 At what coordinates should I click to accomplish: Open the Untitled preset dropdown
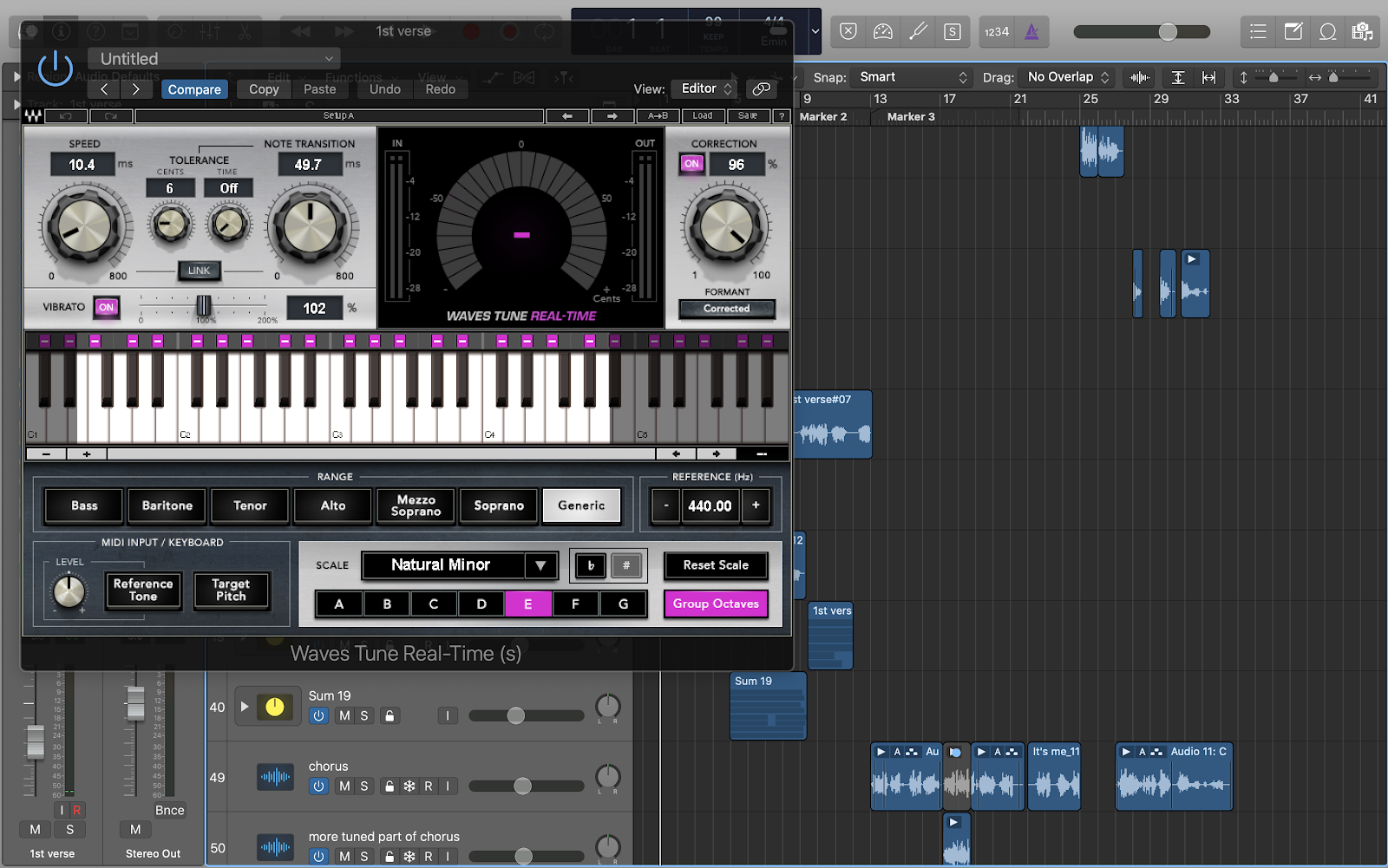pos(214,59)
